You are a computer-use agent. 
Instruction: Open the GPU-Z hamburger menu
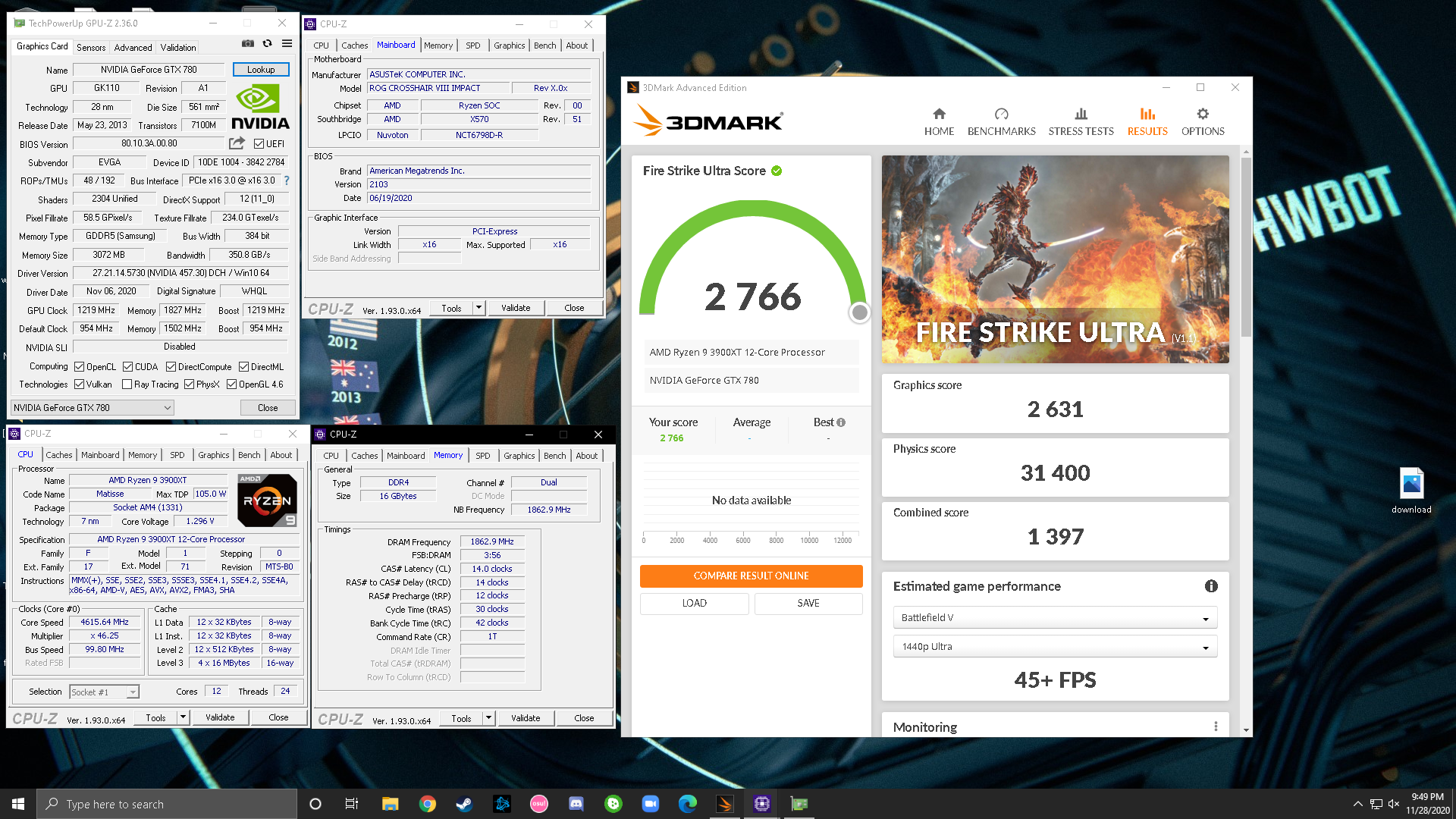point(287,44)
